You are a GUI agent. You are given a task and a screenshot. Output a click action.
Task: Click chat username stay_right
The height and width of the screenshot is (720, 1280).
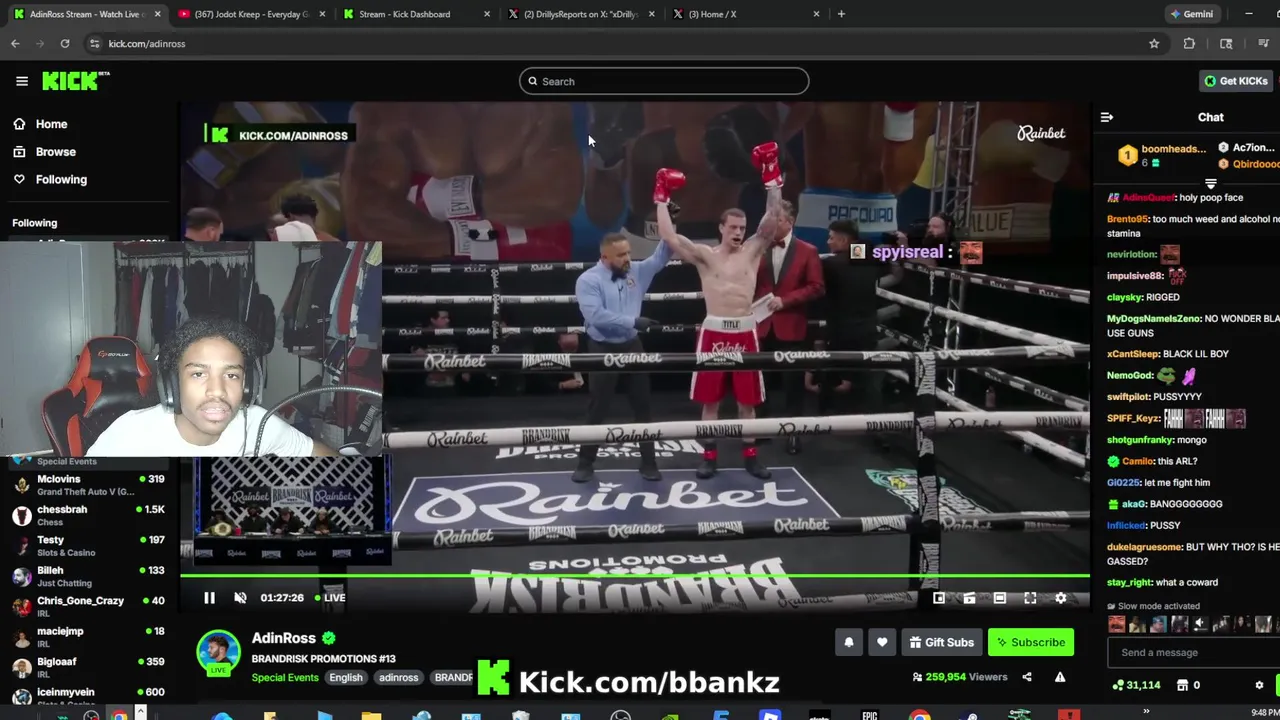pyautogui.click(x=1130, y=583)
